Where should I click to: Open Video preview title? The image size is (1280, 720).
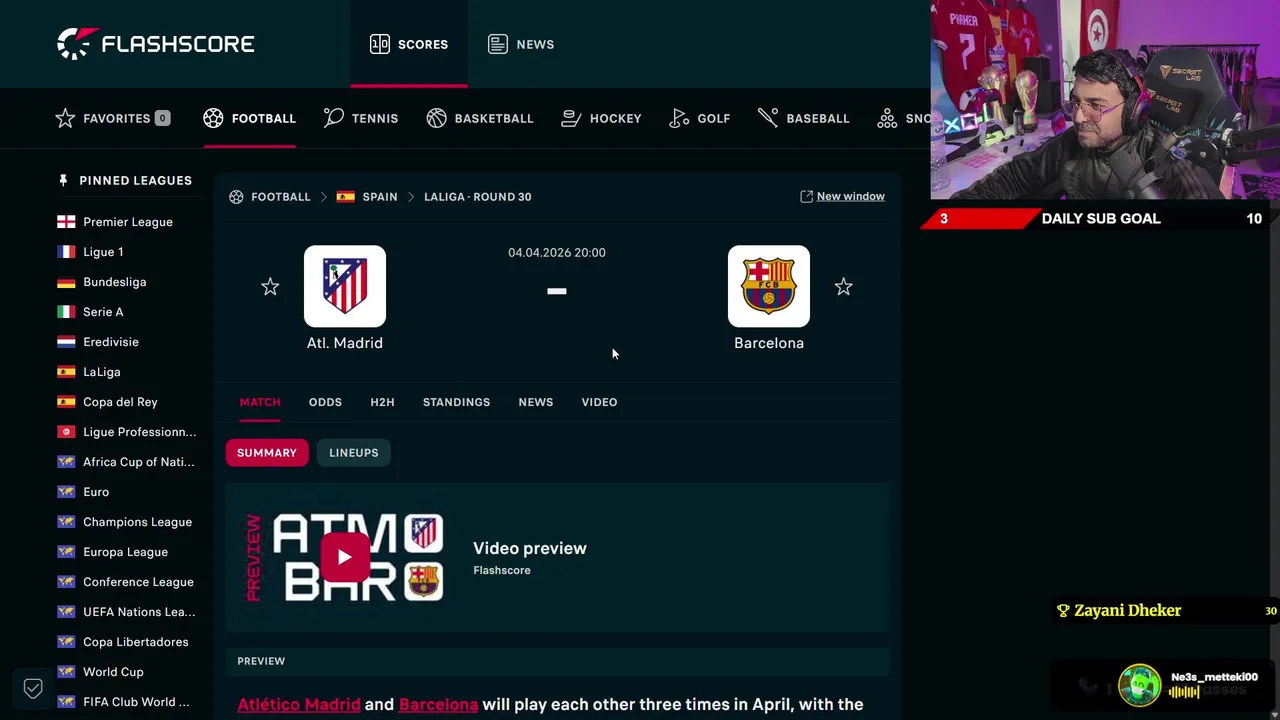coord(530,548)
